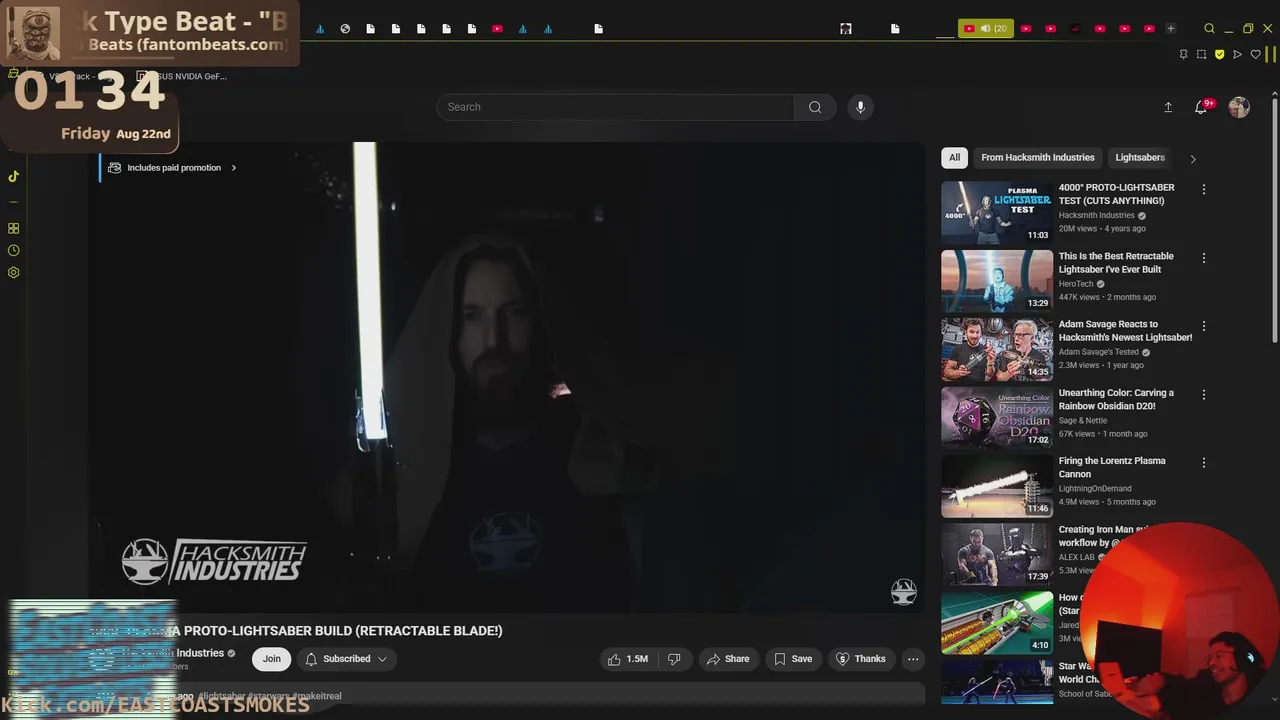Open options for Adam Savage Reacts video
Image resolution: width=1280 pixels, height=720 pixels.
(1204, 326)
